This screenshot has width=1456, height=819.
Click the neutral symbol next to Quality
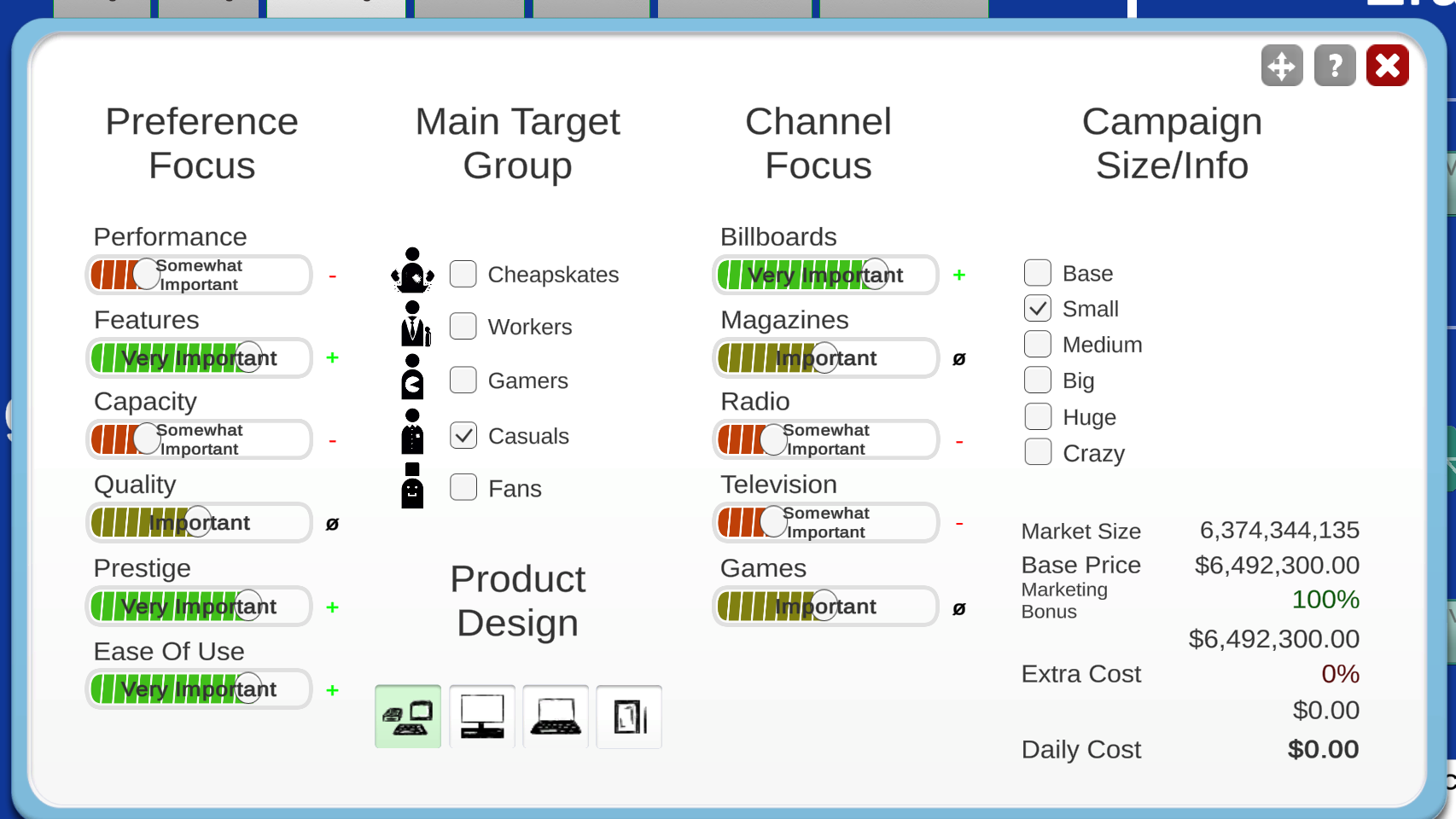(x=333, y=524)
